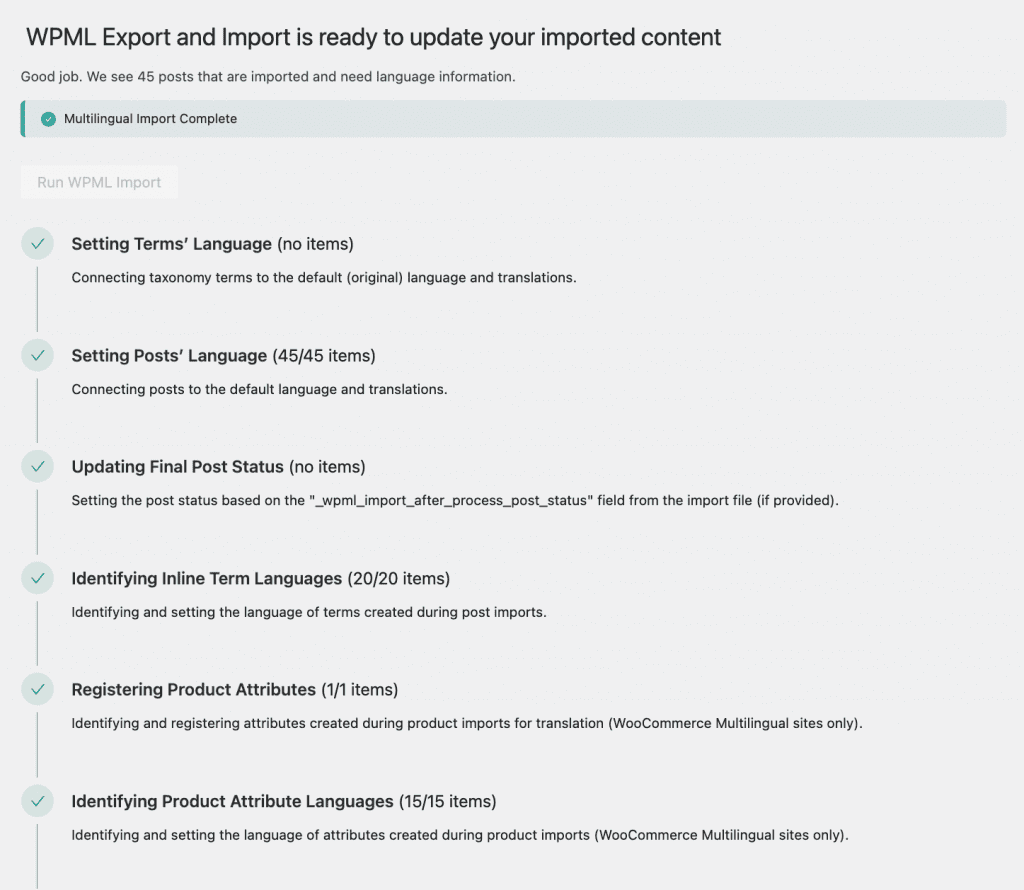Click 'Connecting taxonomy terms to the default' description
This screenshot has width=1024, height=890.
point(324,278)
